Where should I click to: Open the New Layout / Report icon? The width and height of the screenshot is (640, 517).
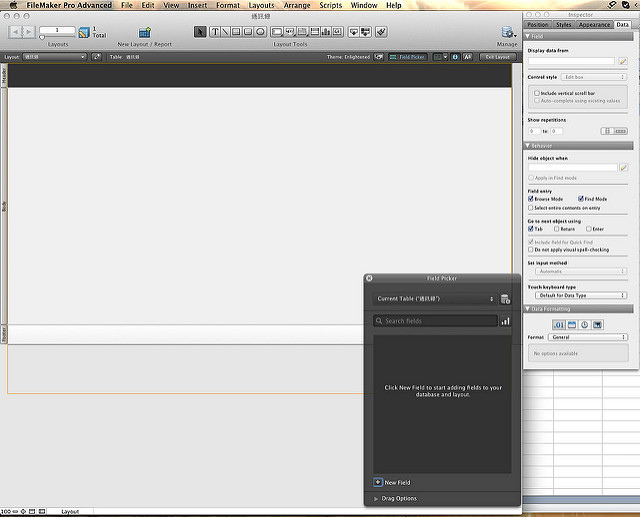click(144, 33)
